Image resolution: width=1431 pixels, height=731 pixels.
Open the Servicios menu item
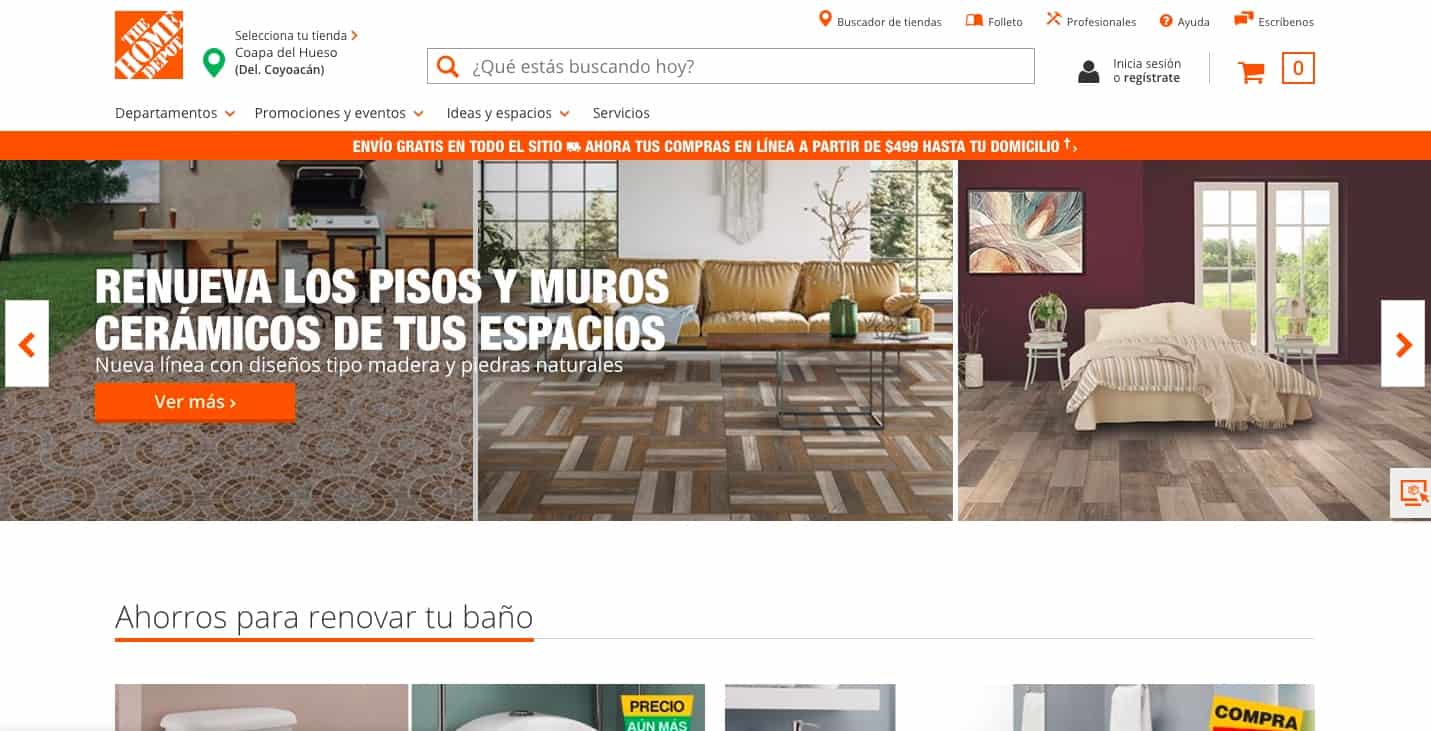[621, 113]
